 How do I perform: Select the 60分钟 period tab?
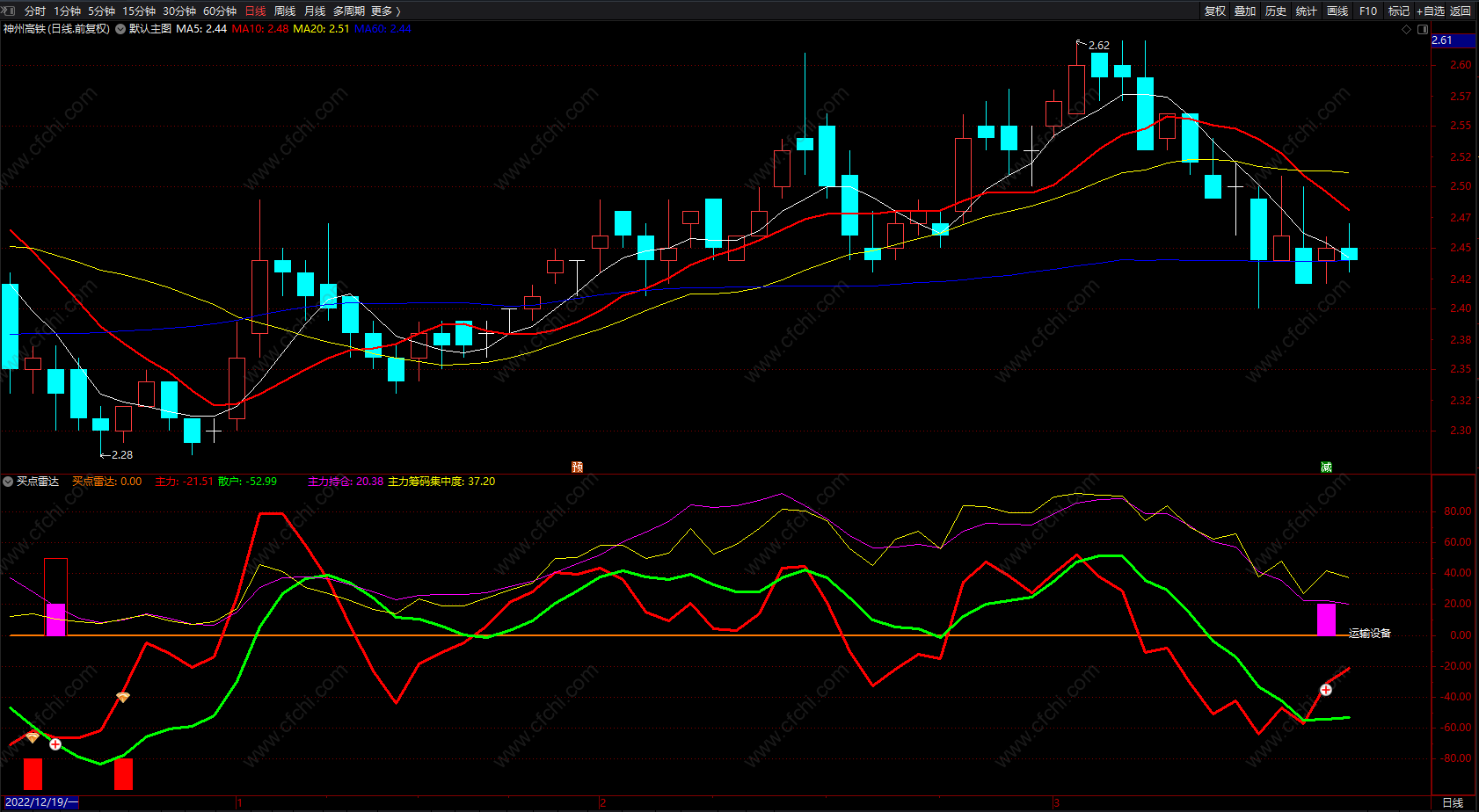[220, 11]
